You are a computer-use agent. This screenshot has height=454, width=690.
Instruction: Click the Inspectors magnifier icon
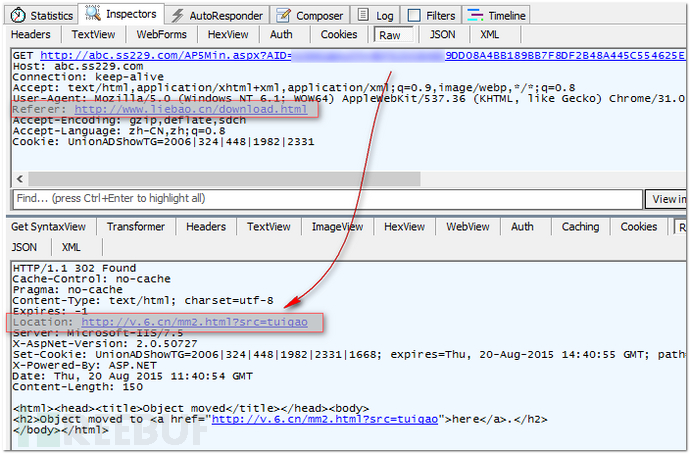click(x=93, y=14)
